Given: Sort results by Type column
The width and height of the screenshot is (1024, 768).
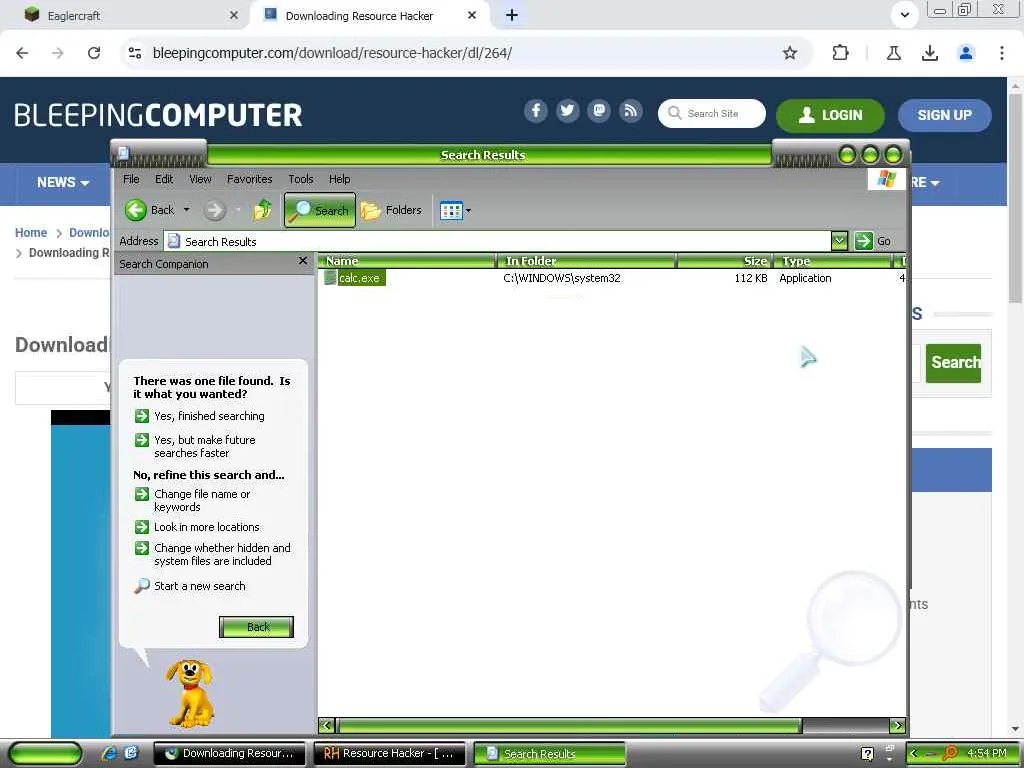Looking at the screenshot, I should coord(832,261).
